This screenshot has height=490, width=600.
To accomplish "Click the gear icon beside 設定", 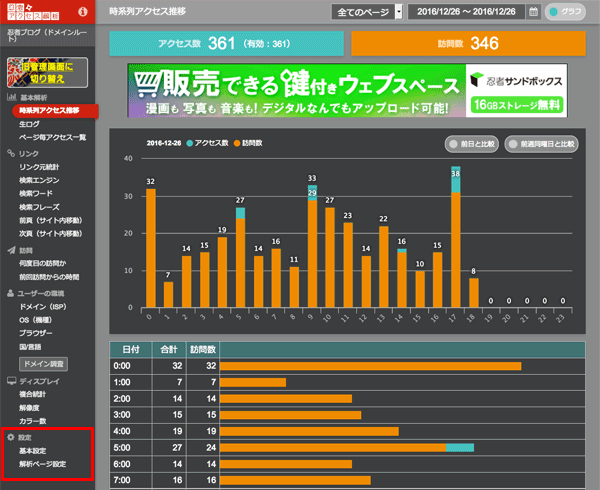I will [11, 437].
